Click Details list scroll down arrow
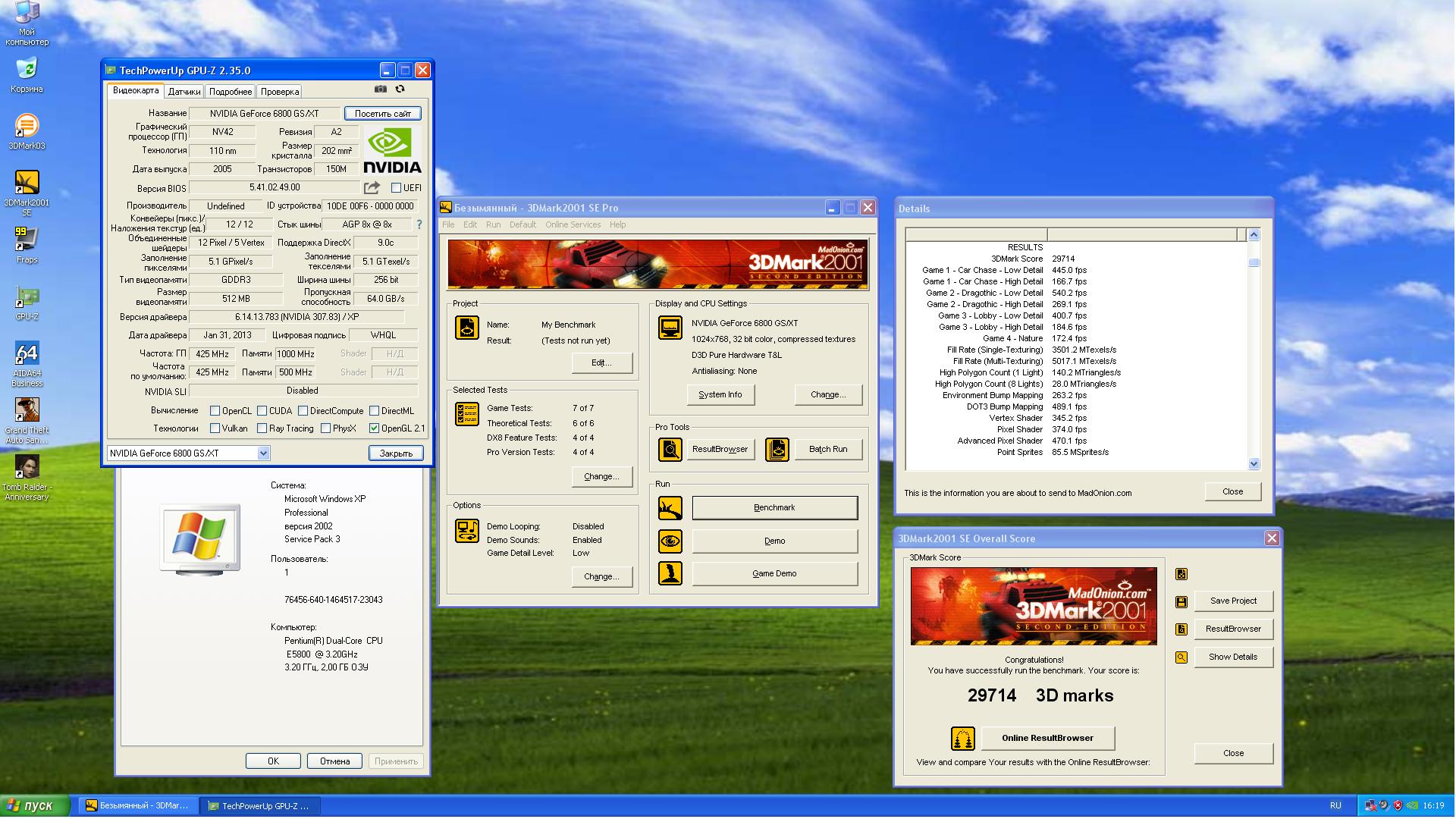The image size is (1456, 819). point(1254,463)
